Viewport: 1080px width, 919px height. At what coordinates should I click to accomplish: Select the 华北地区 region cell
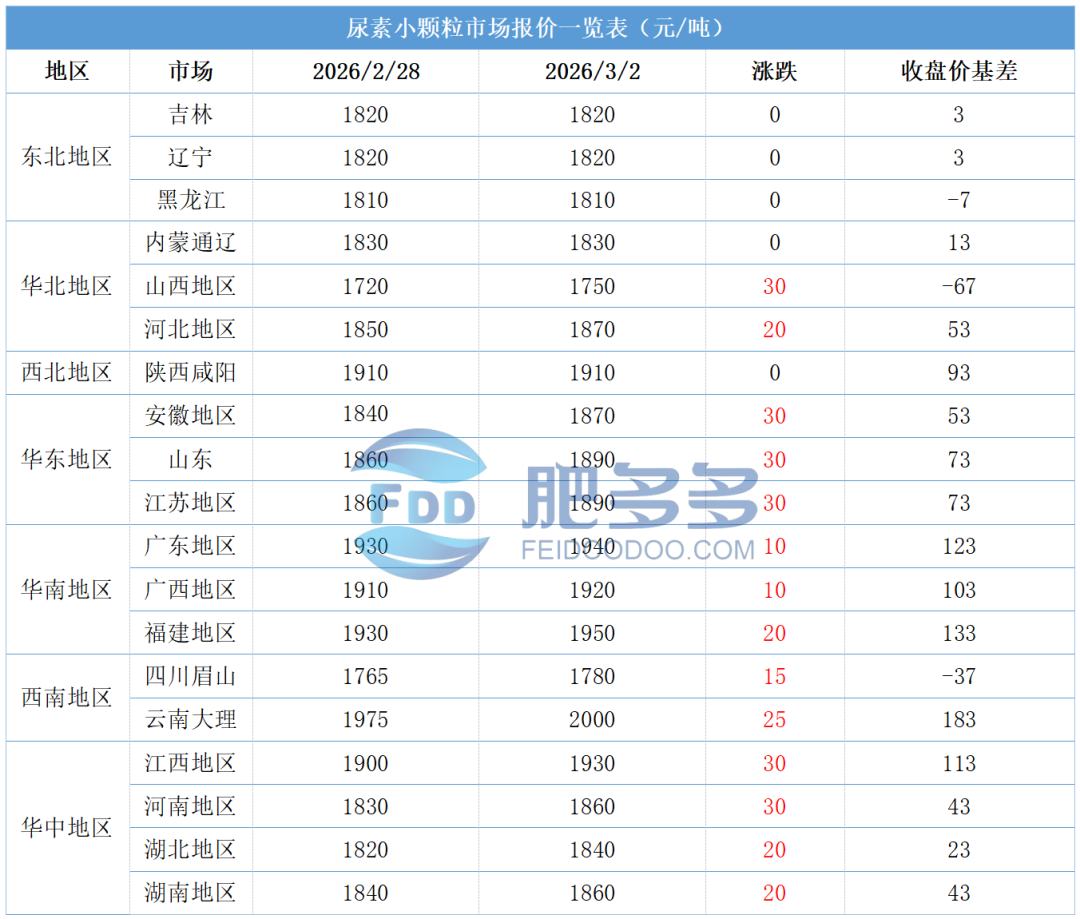(66, 286)
